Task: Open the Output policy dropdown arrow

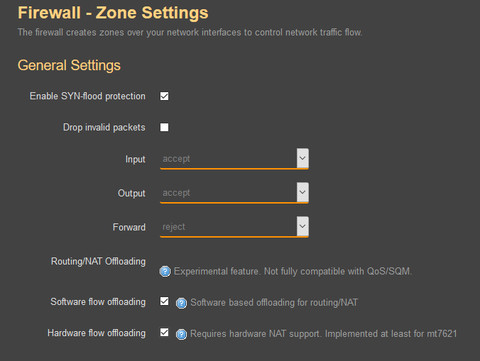Action: 303,192
